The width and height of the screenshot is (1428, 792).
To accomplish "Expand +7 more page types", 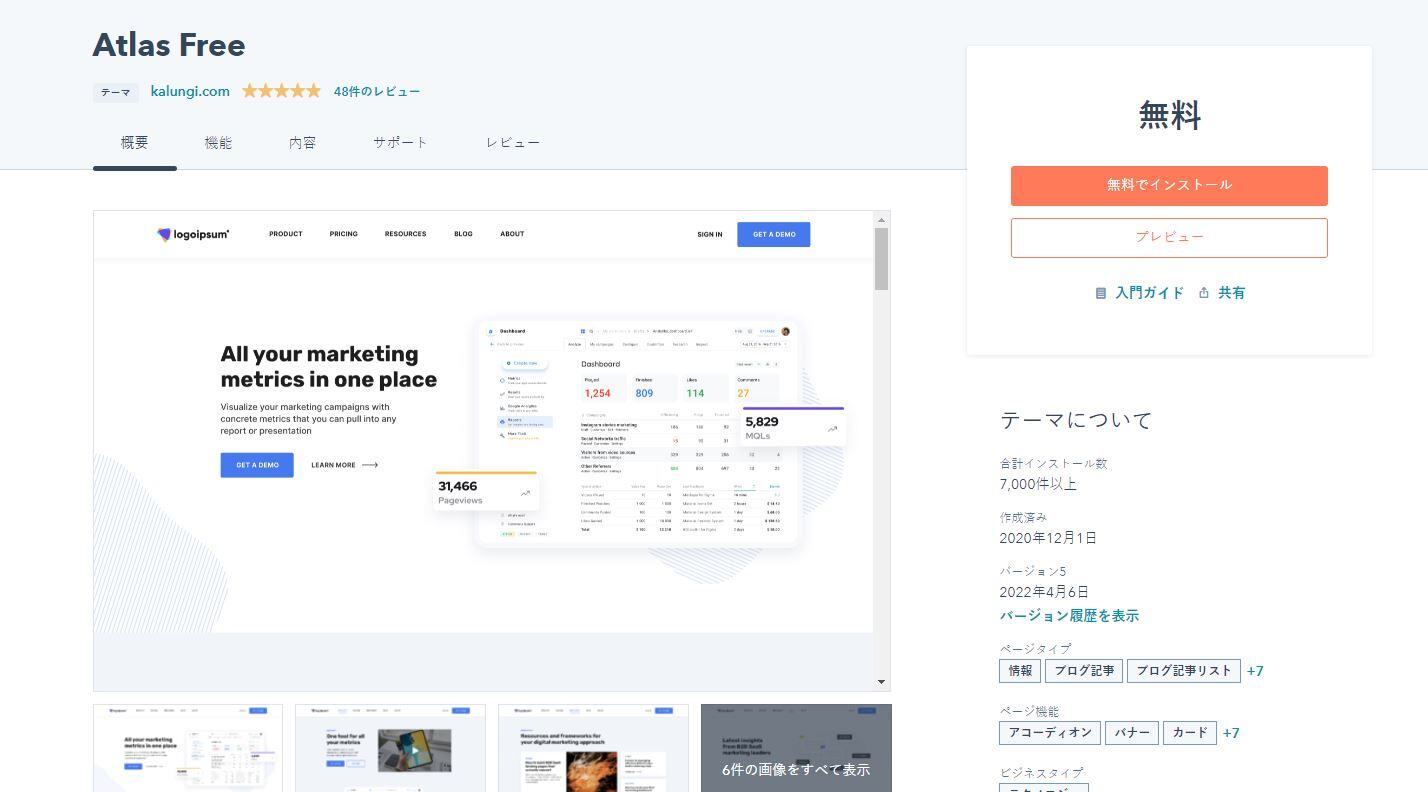I will point(1255,671).
